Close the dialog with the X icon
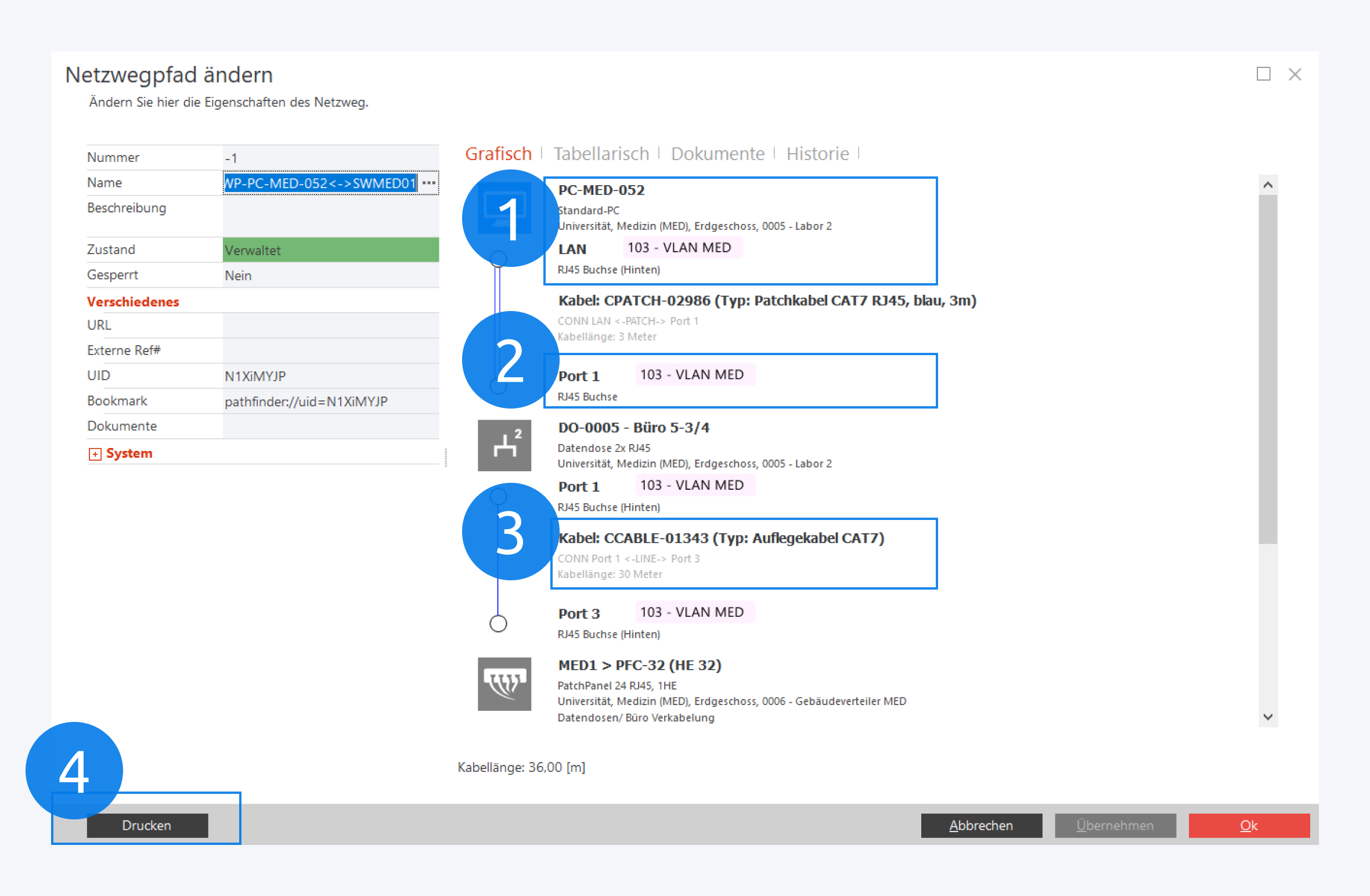 tap(1295, 74)
